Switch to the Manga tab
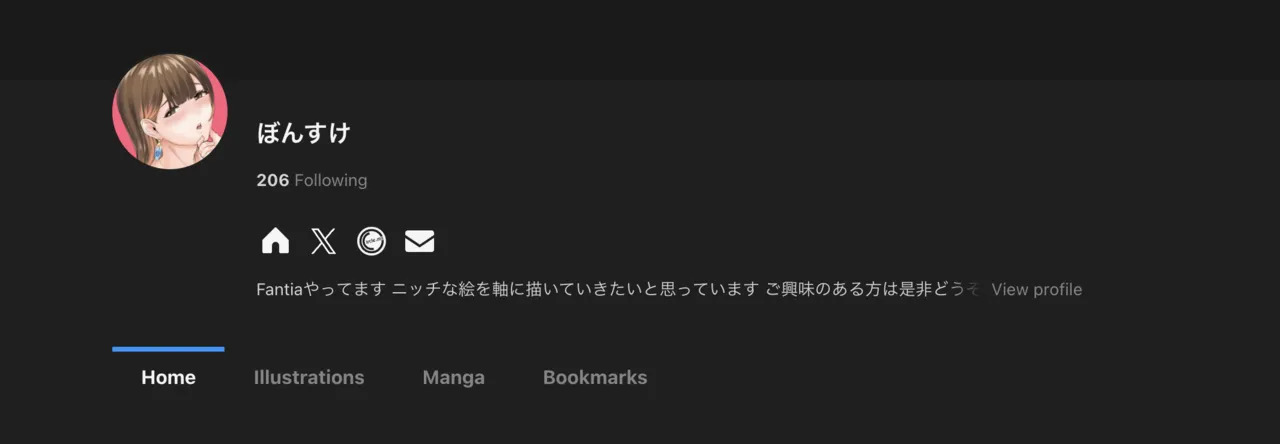The height and width of the screenshot is (444, 1280). [x=454, y=377]
